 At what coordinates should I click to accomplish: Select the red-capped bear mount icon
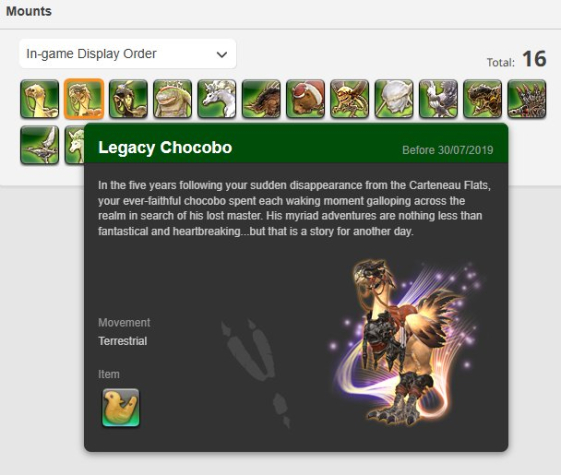pos(306,99)
